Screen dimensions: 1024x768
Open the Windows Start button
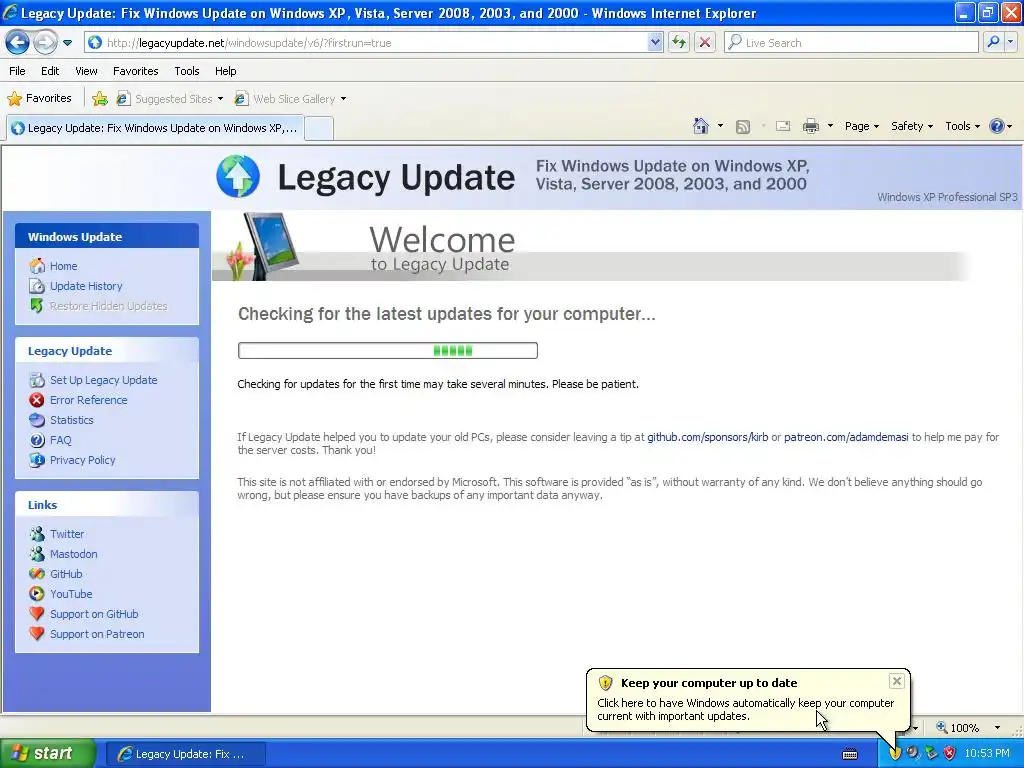(x=48, y=754)
